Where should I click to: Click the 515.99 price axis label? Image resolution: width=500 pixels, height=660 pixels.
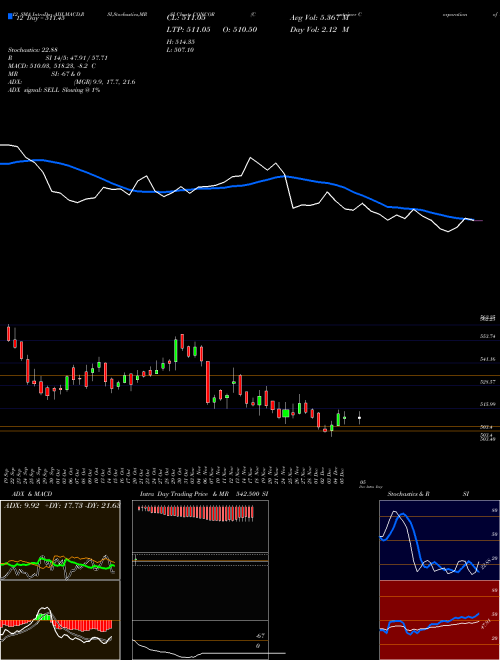click(488, 404)
